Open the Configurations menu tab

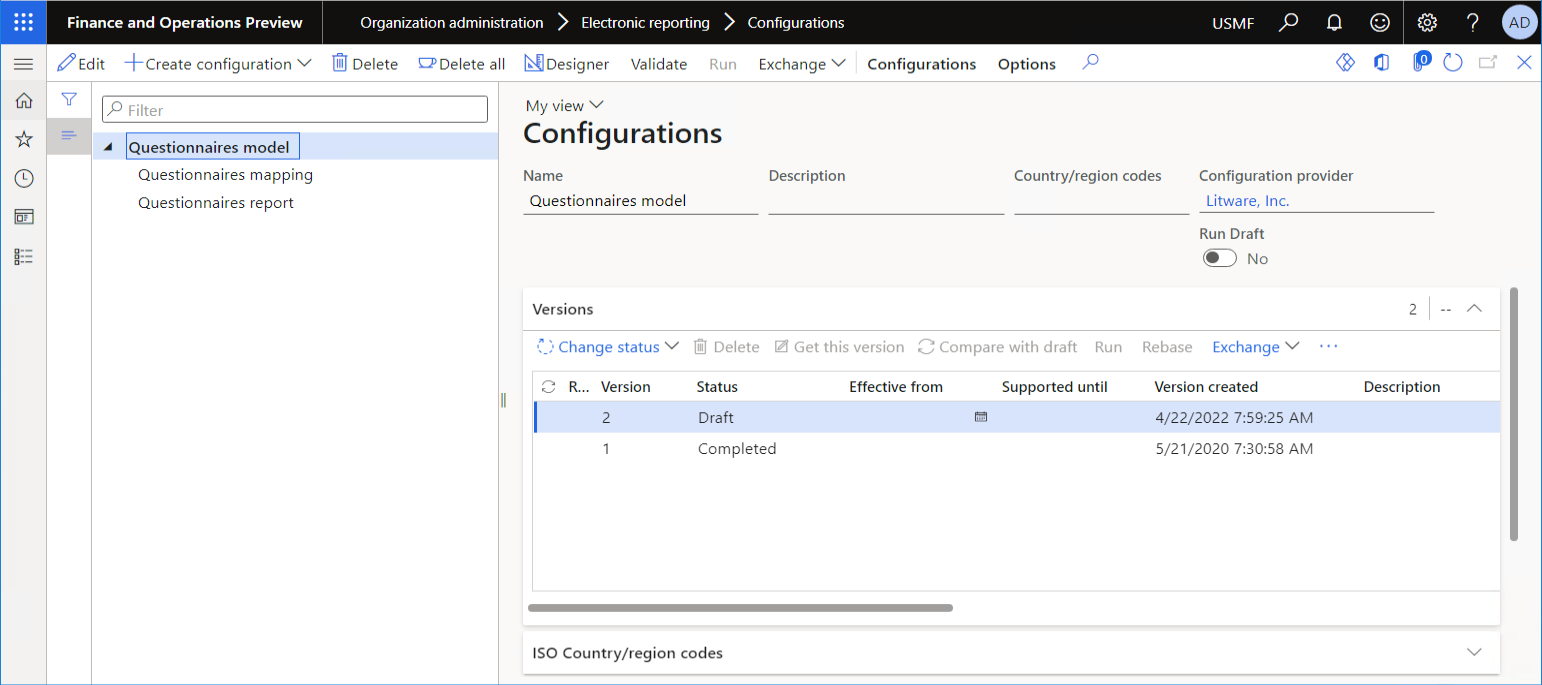[x=920, y=63]
